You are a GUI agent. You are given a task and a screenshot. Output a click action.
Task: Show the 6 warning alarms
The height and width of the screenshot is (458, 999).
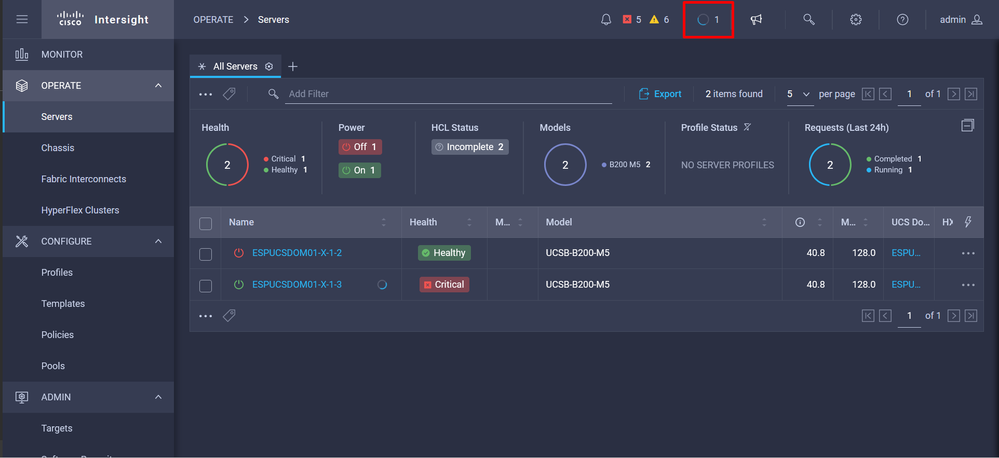coord(659,20)
